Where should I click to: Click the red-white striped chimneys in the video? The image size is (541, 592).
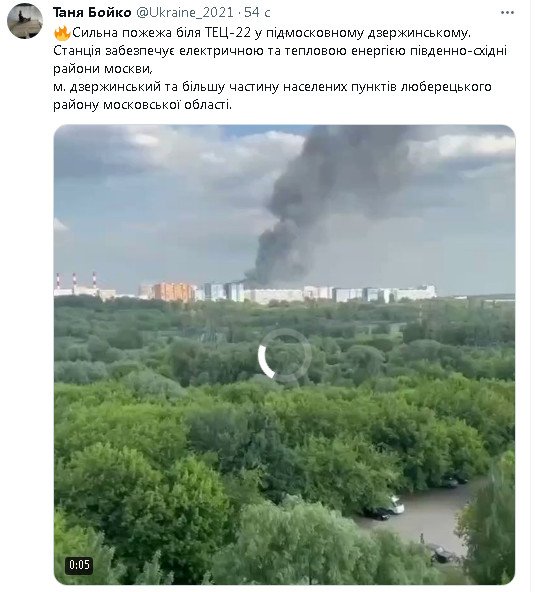[x=76, y=280]
